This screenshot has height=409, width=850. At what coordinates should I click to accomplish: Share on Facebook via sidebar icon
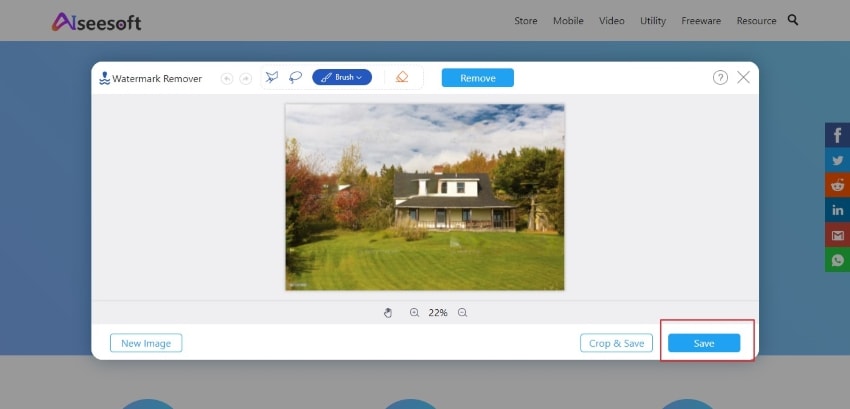tap(838, 135)
